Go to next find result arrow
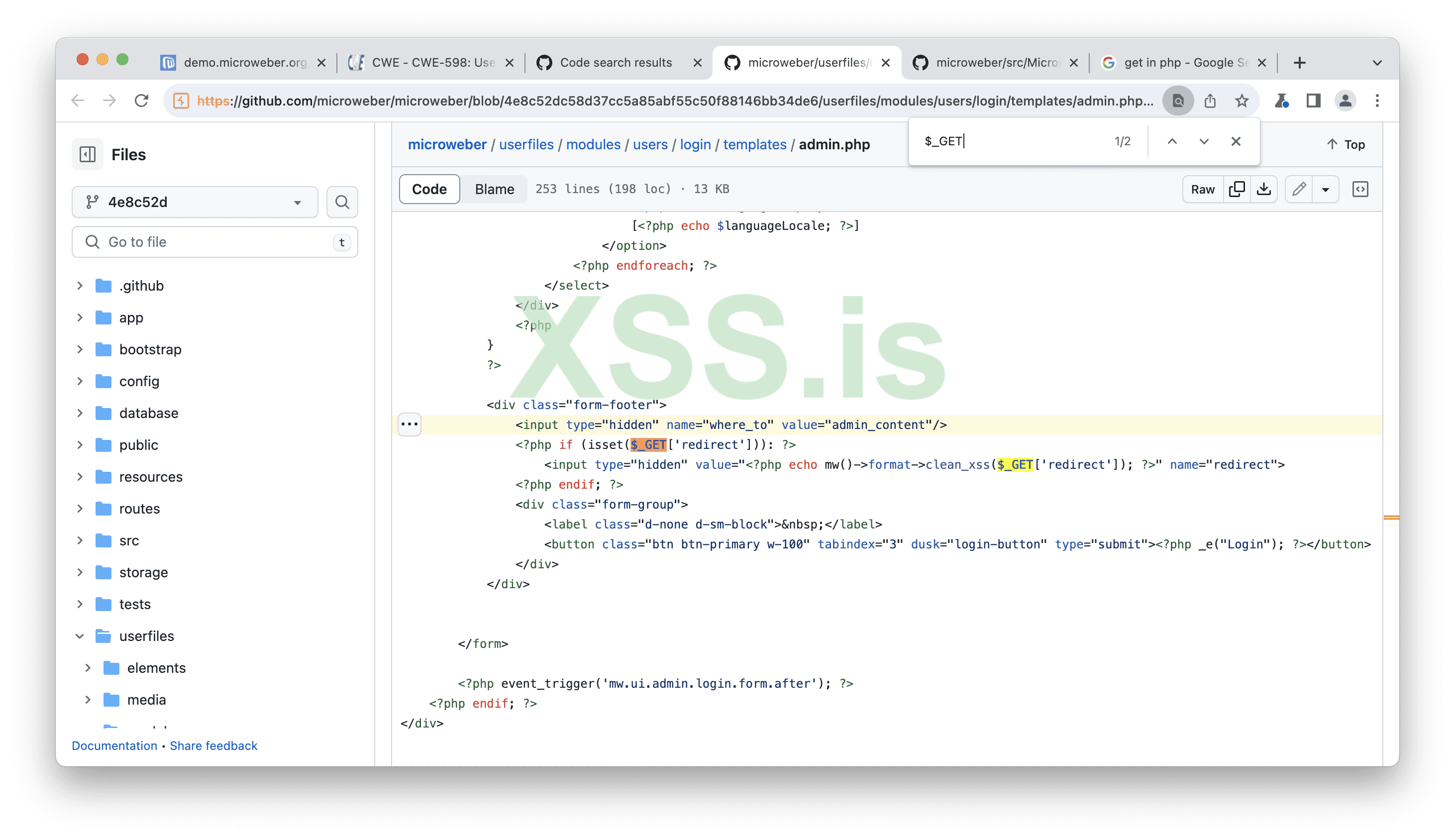 click(1204, 141)
